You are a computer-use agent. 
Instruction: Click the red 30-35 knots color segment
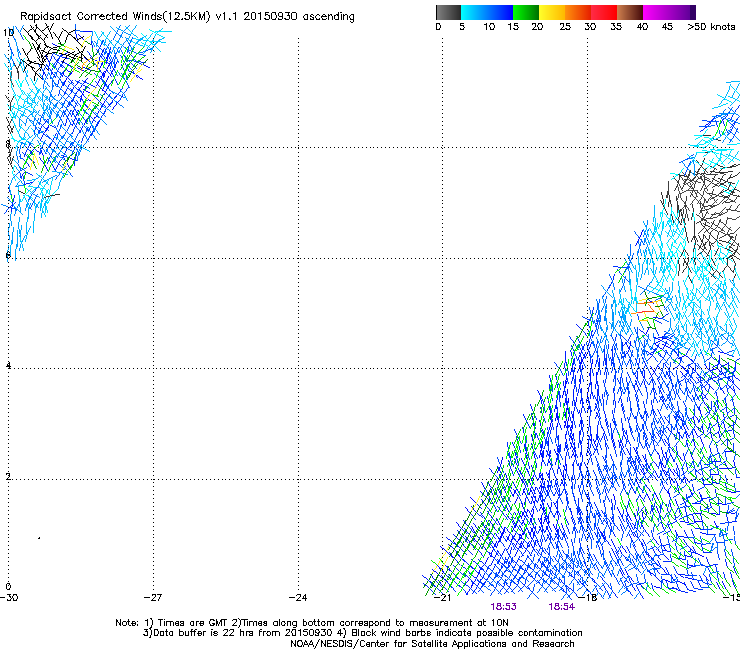604,12
